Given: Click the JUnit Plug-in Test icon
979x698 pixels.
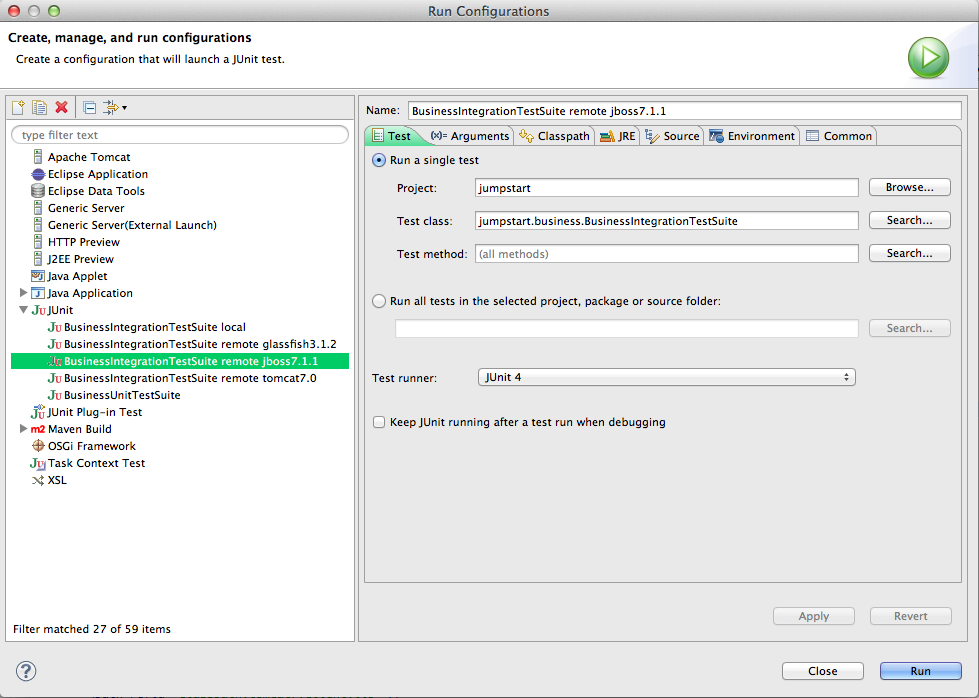Looking at the screenshot, I should [37, 412].
